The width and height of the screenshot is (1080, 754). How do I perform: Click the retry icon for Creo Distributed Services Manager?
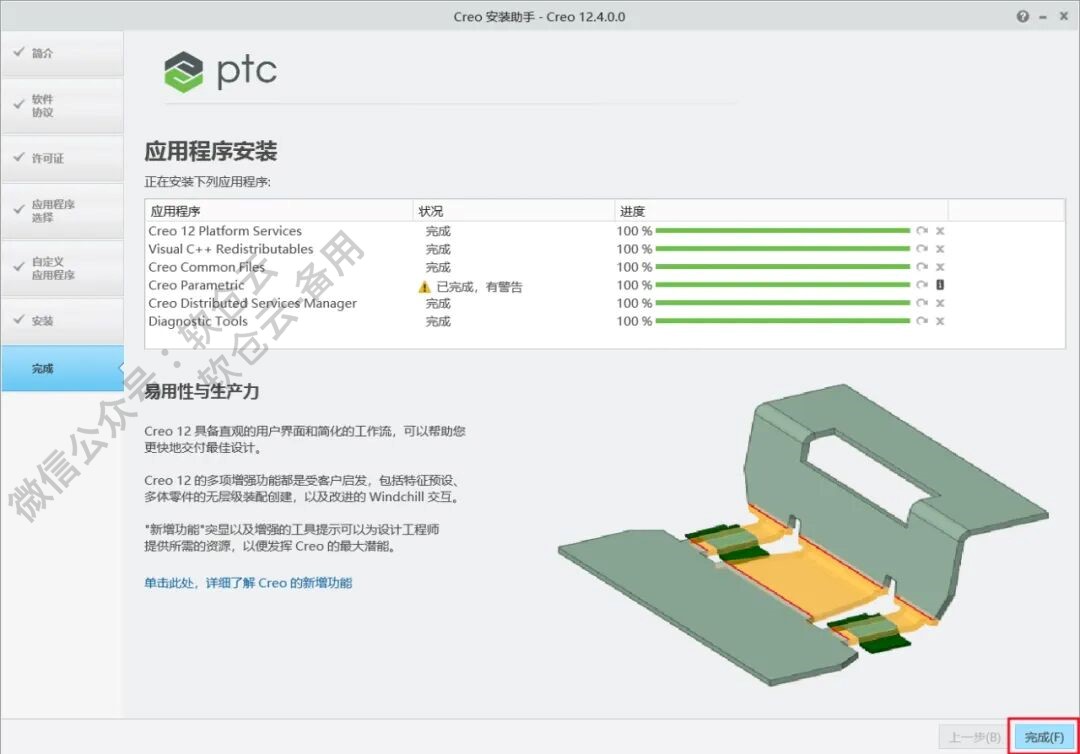pyautogui.click(x=922, y=303)
